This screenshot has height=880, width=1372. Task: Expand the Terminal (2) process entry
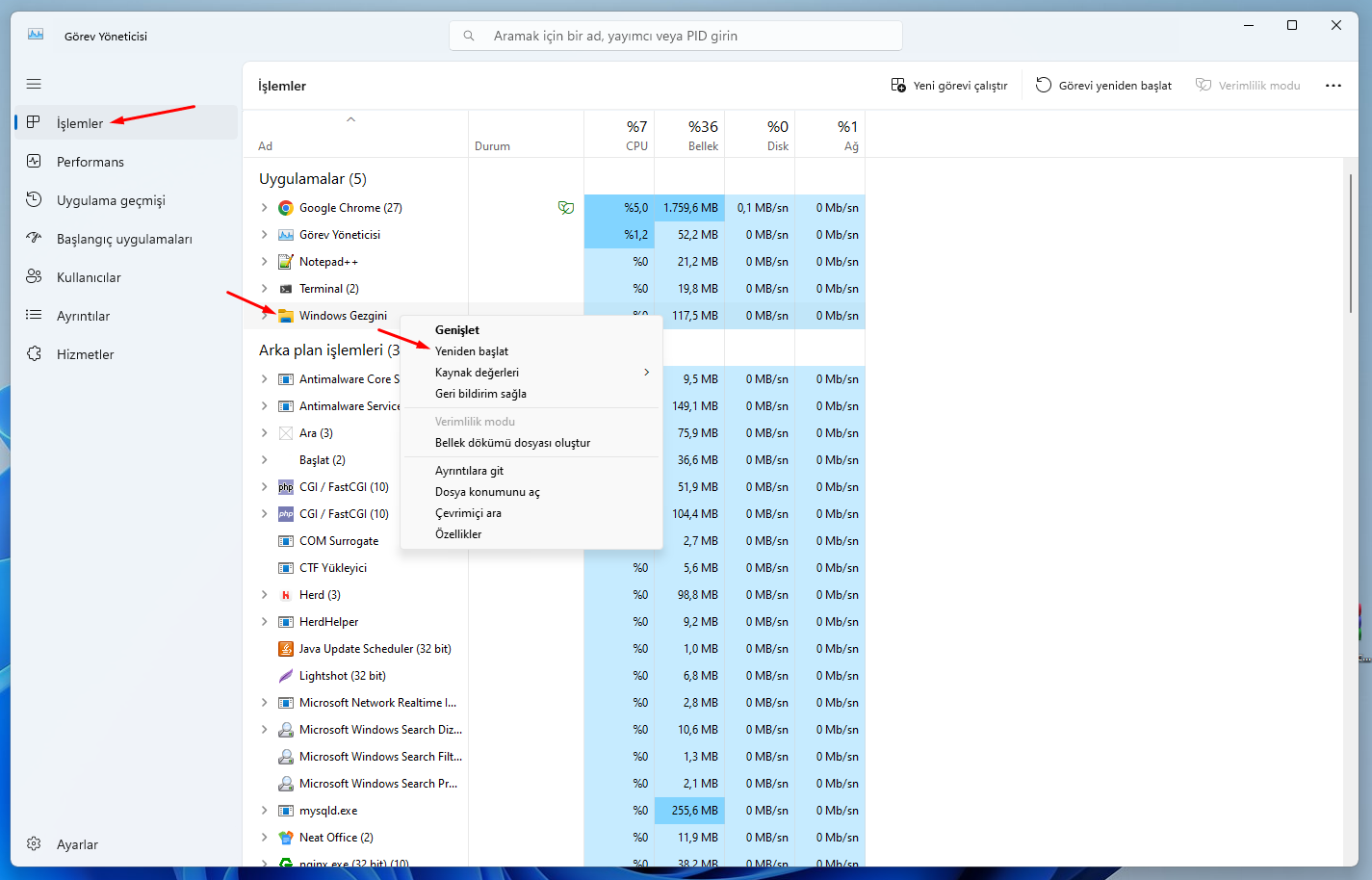265,288
